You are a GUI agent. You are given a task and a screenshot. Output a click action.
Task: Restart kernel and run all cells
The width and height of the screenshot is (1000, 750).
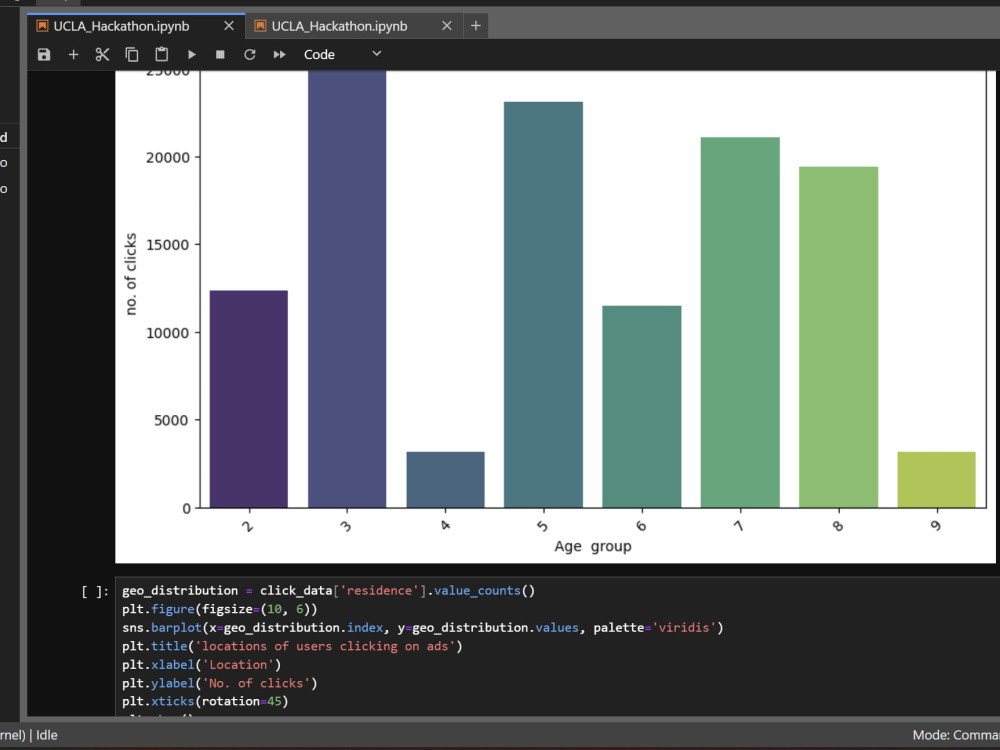click(279, 55)
